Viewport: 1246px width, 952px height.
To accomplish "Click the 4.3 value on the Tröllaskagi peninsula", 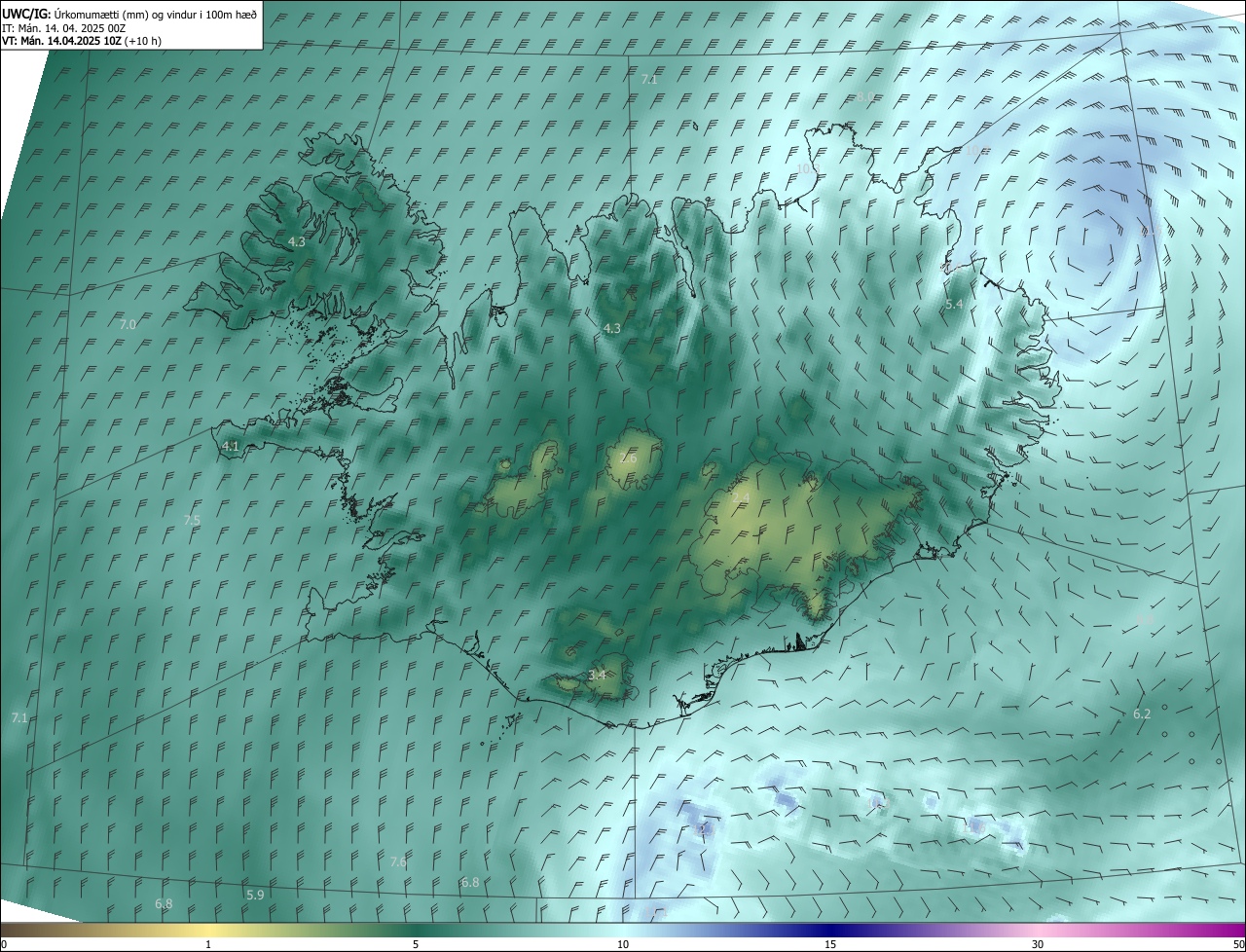I will pos(611,328).
